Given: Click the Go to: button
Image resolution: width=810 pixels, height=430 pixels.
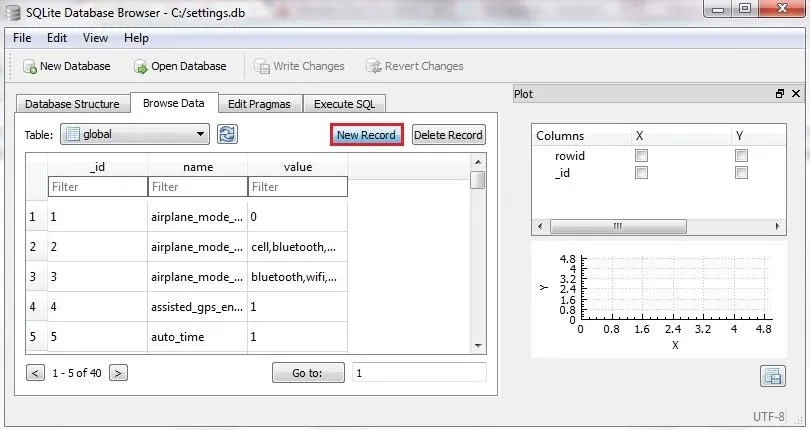Looking at the screenshot, I should click(x=308, y=373).
